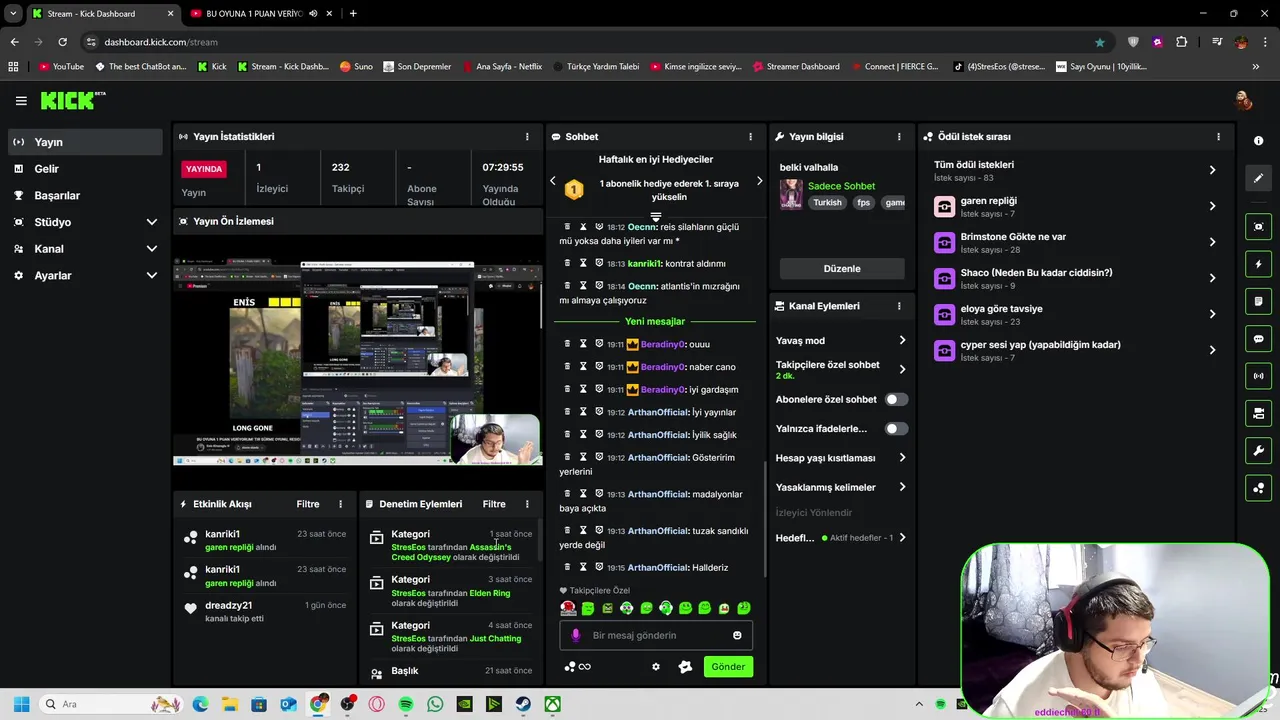Toggle the stream preview widget icon
This screenshot has width=1280, height=720.
pos(1259,227)
